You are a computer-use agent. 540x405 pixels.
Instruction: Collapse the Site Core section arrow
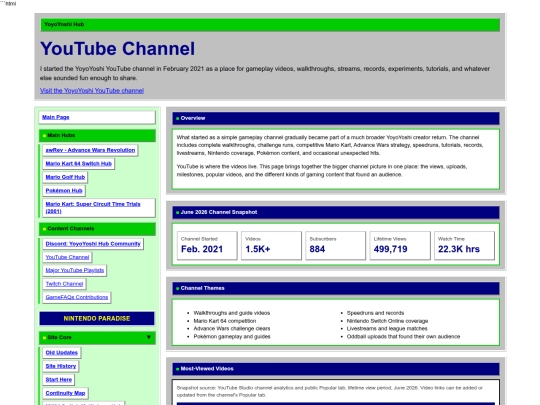148,337
